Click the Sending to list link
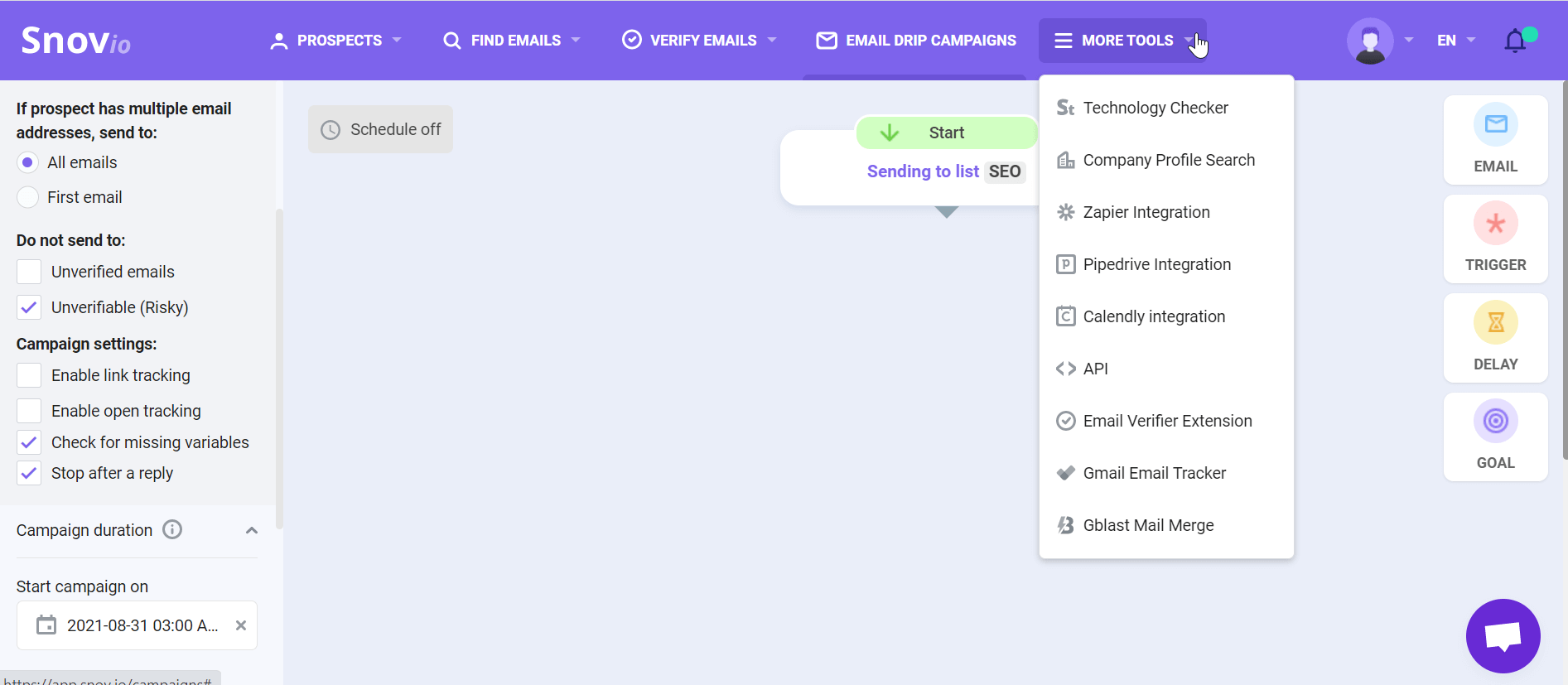Screen dimensions: 1568x685 [923, 171]
